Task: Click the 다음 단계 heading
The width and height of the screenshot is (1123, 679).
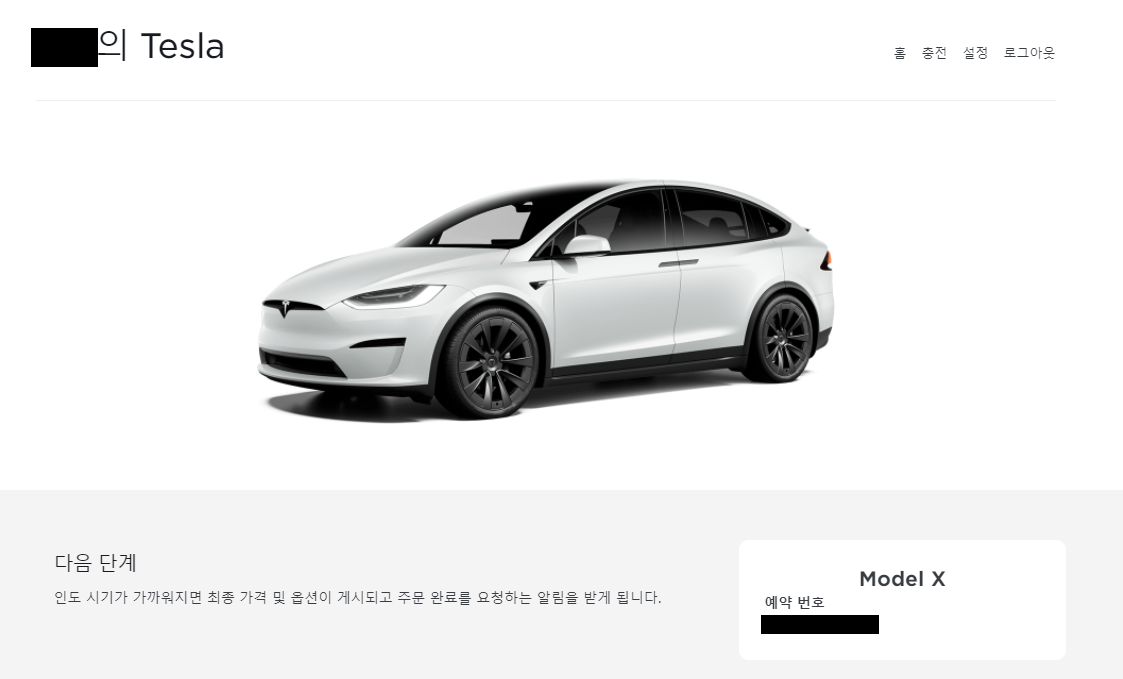Action: (95, 563)
